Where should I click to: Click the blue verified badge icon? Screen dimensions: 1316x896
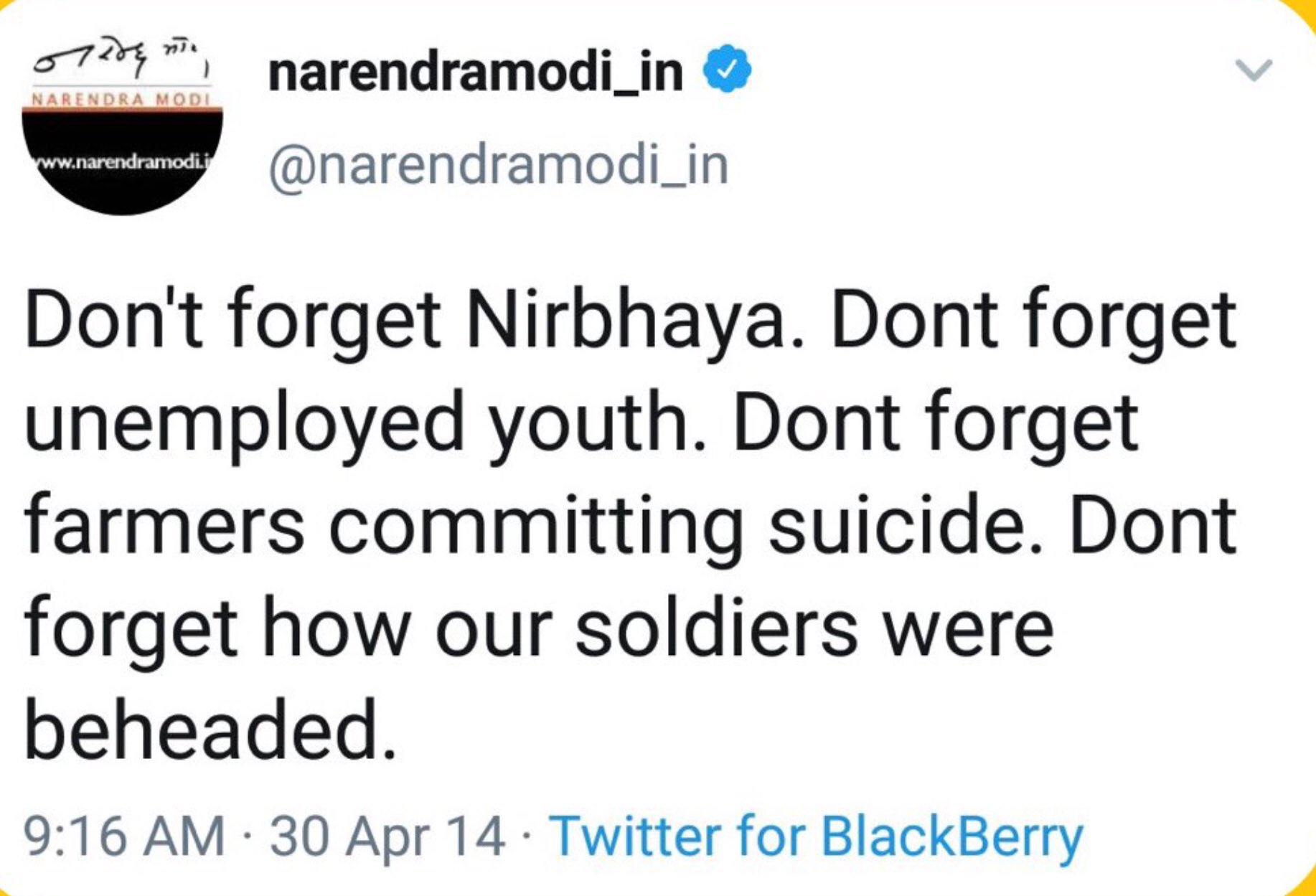click(726, 70)
